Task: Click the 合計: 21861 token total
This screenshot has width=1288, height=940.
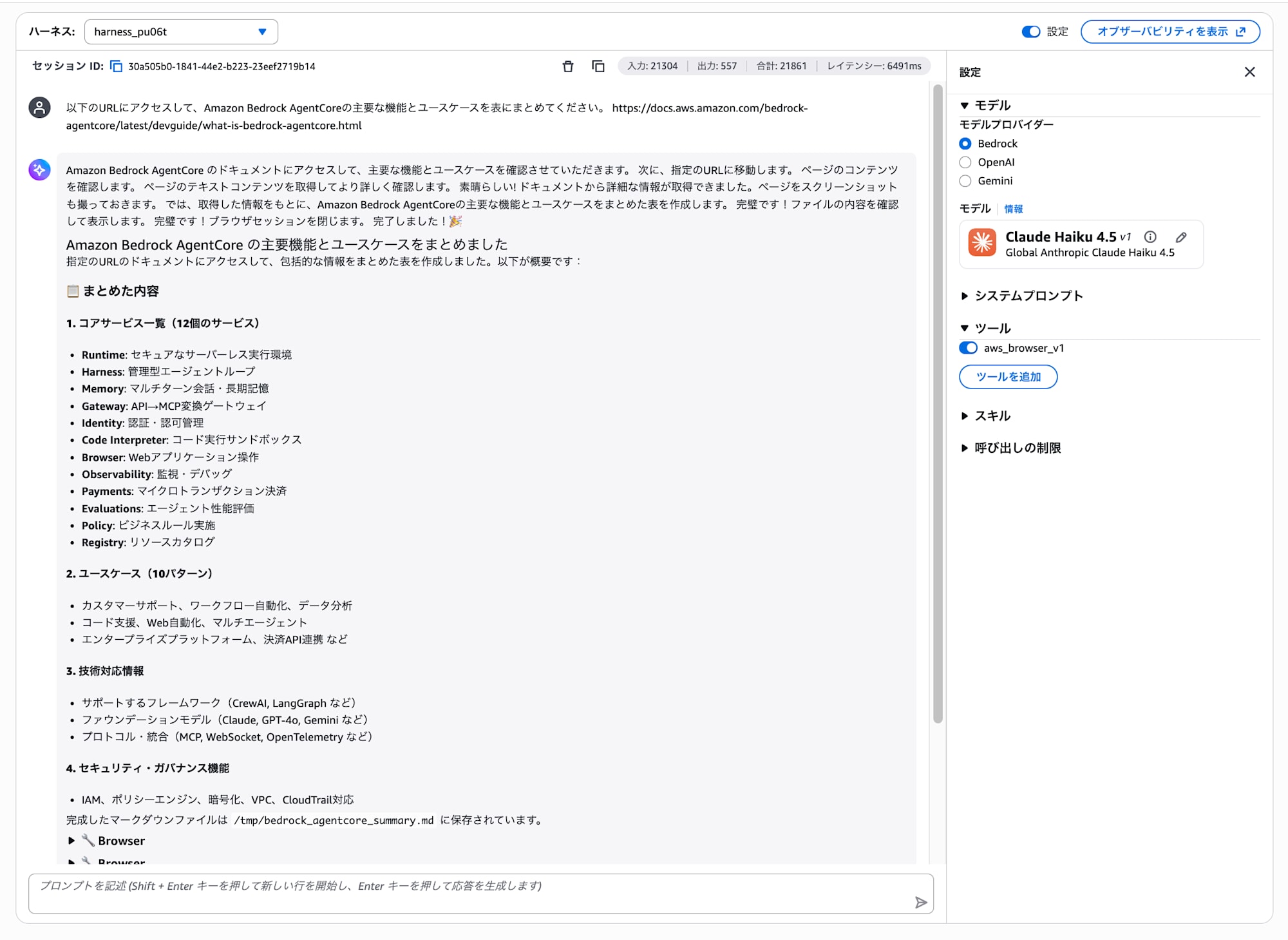Action: point(781,66)
